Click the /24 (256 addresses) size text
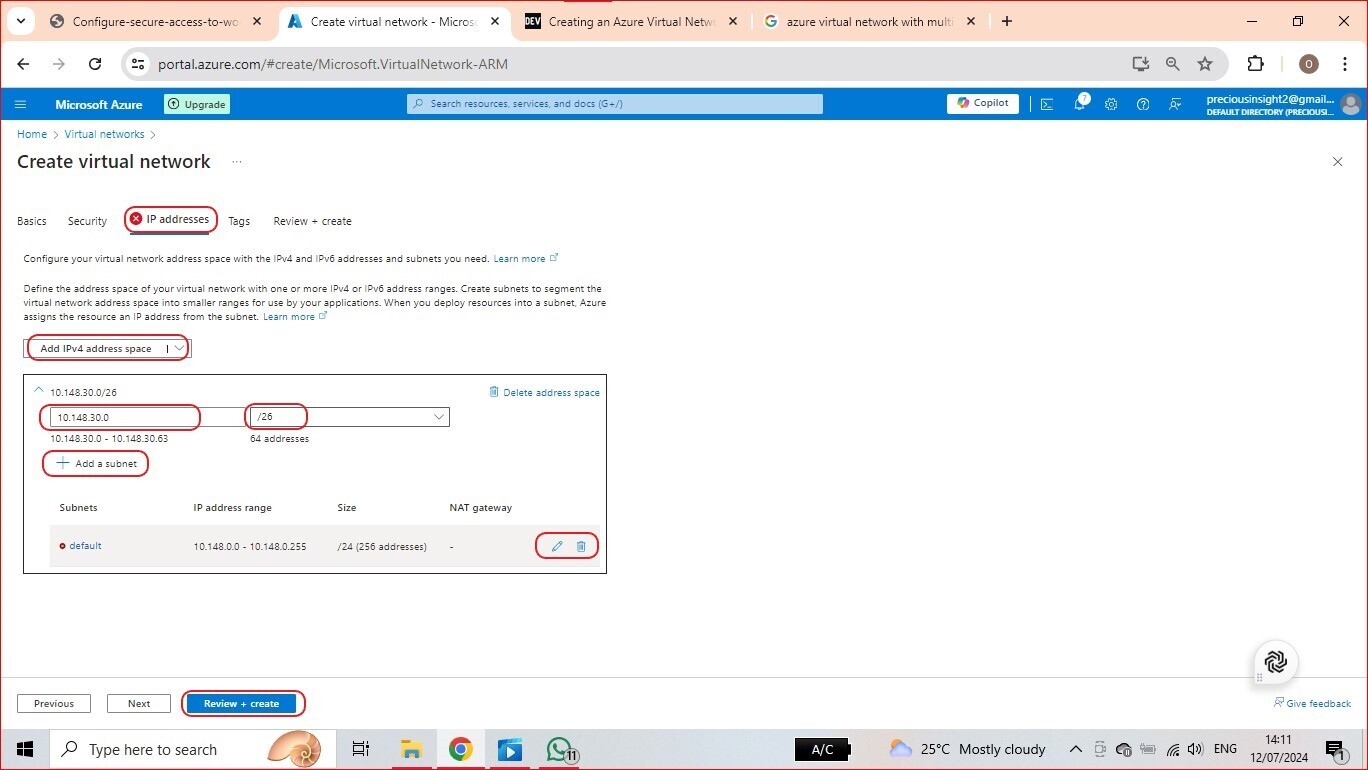The width and height of the screenshot is (1368, 770). 382,547
